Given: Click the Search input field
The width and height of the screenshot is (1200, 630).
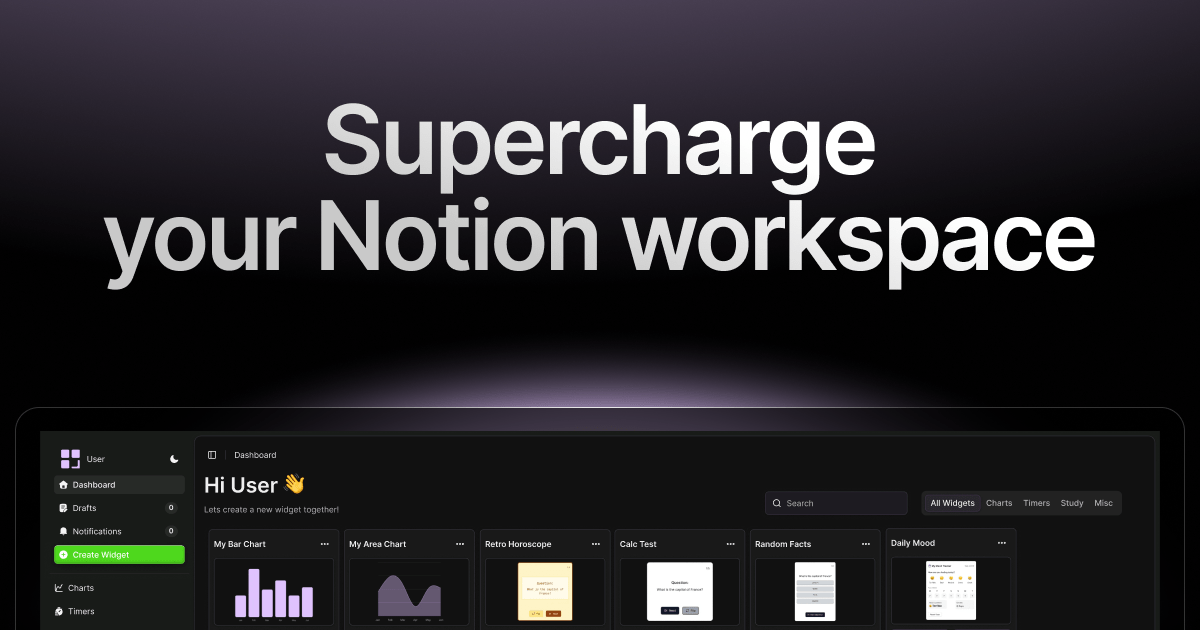Looking at the screenshot, I should (x=836, y=503).
